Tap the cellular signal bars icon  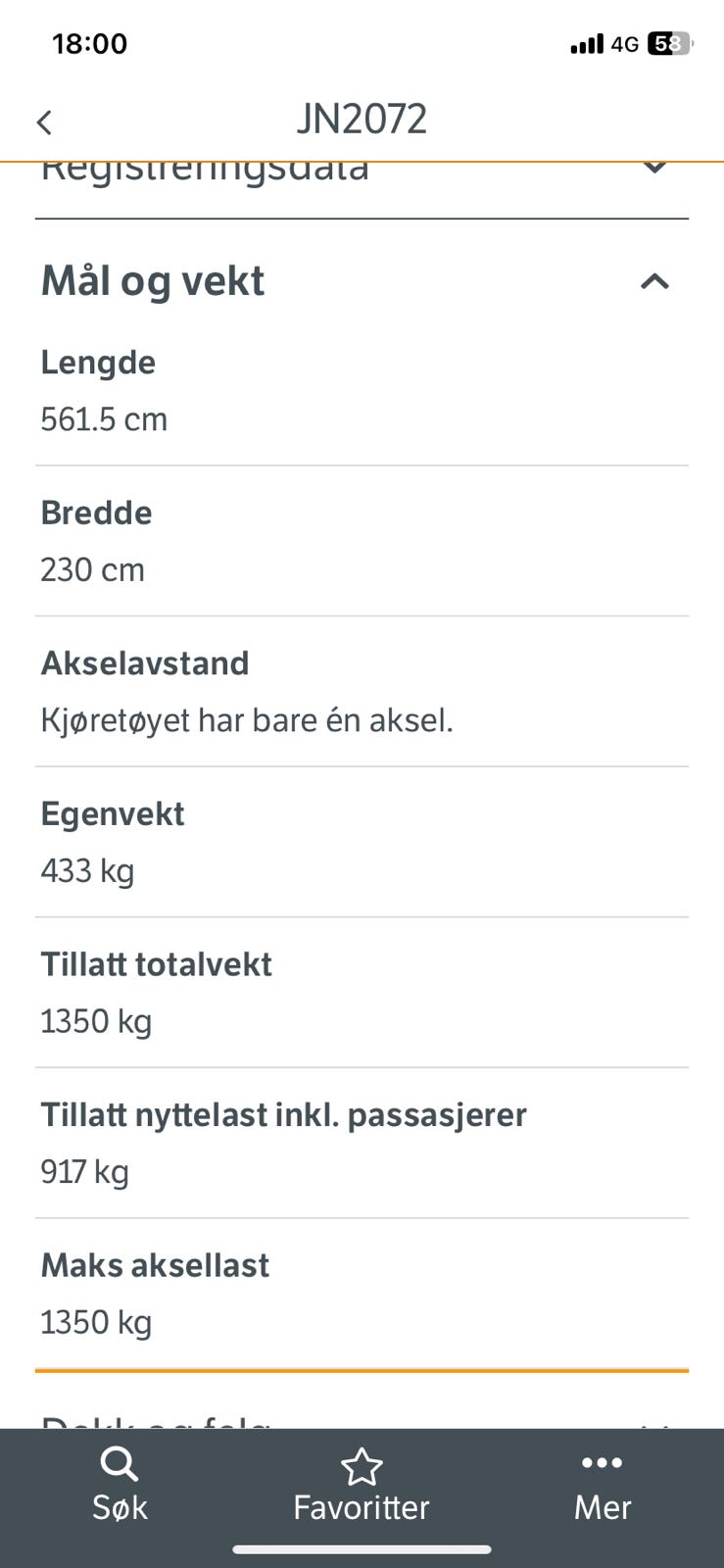[x=587, y=44]
